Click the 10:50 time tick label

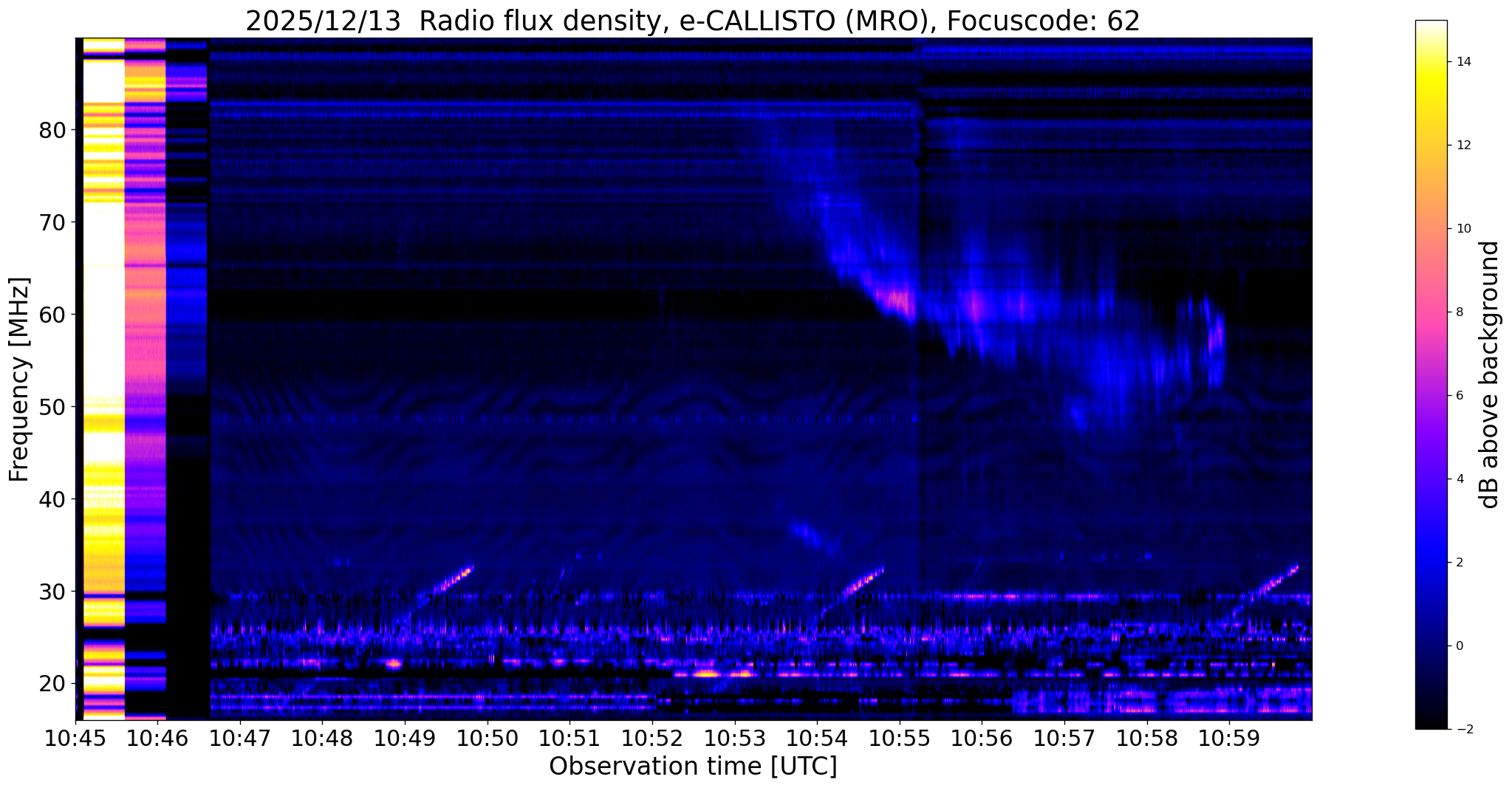(488, 739)
